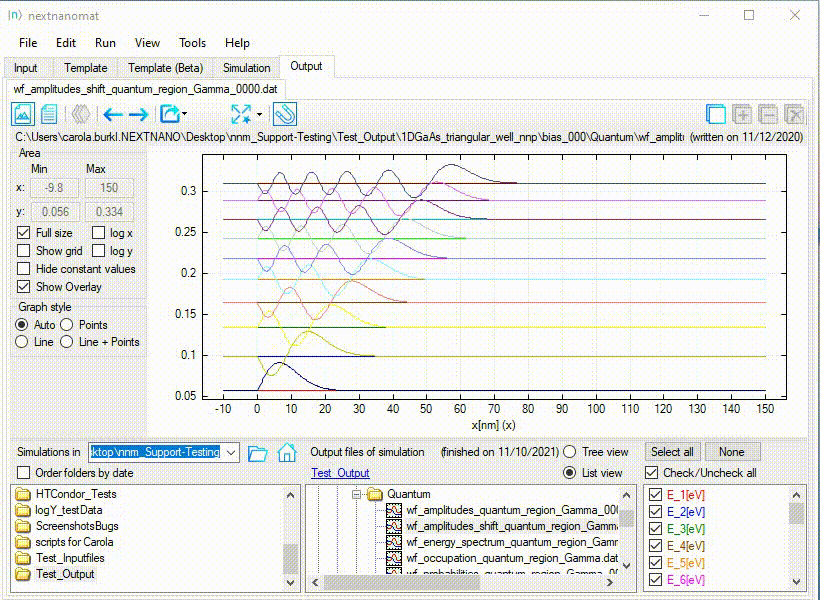This screenshot has height=600, width=820.
Task: Click the graph view icon in toolbar
Action: click(24, 114)
